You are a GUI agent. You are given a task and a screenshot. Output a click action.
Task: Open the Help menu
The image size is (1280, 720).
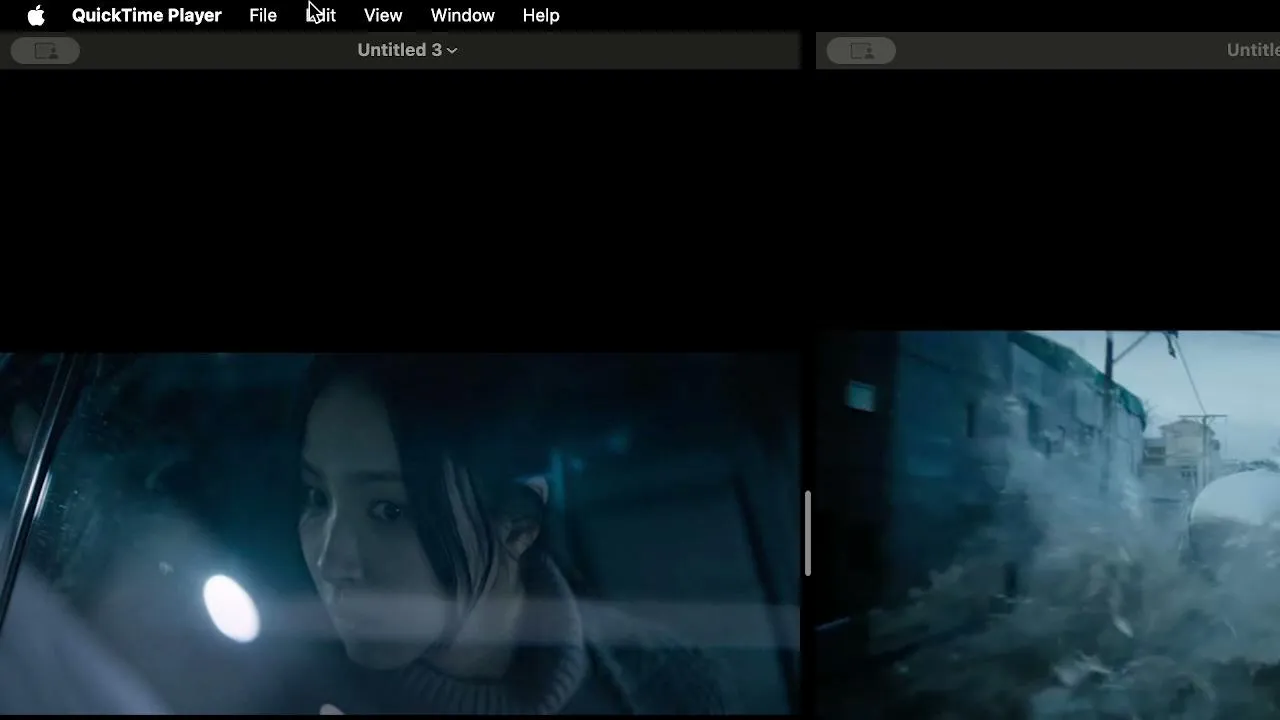tap(541, 16)
